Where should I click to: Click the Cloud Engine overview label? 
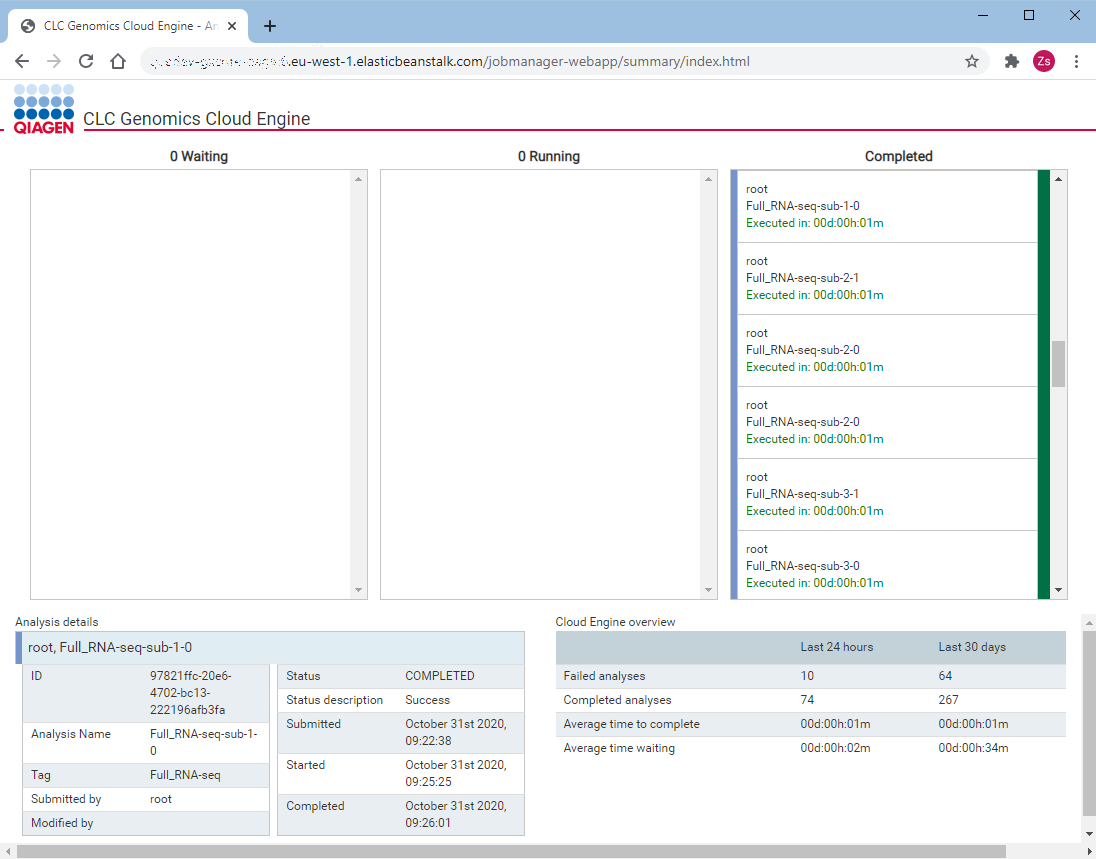click(615, 622)
